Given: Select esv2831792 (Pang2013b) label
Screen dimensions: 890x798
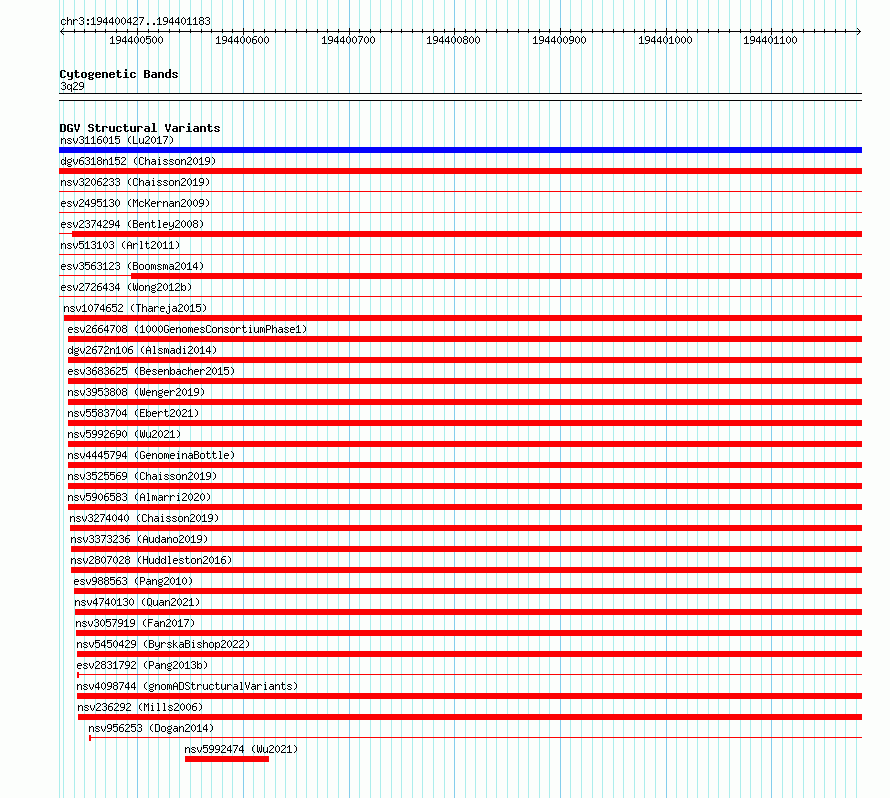Looking at the screenshot, I should pos(142,665).
